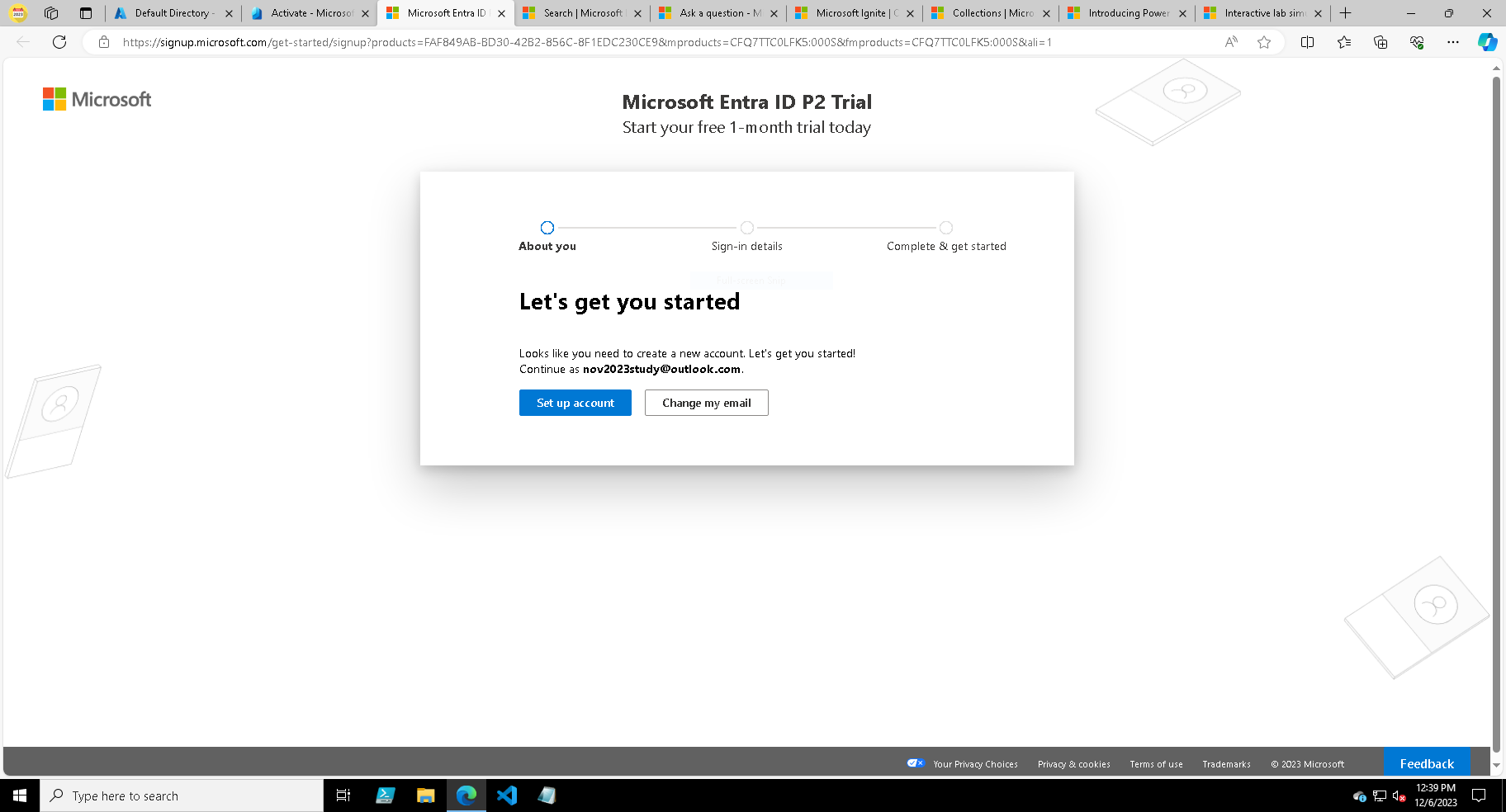Image resolution: width=1506 pixels, height=812 pixels.
Task: View site information lock icon
Action: (104, 42)
